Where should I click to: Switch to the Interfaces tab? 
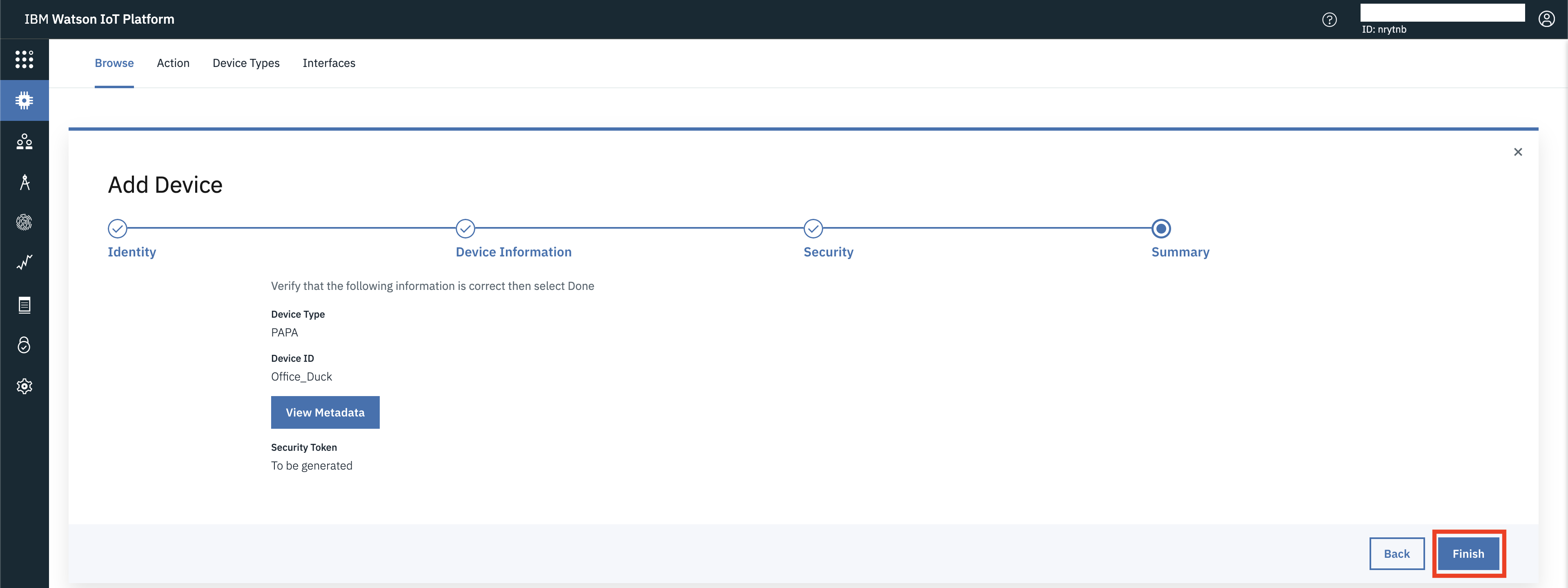click(329, 63)
